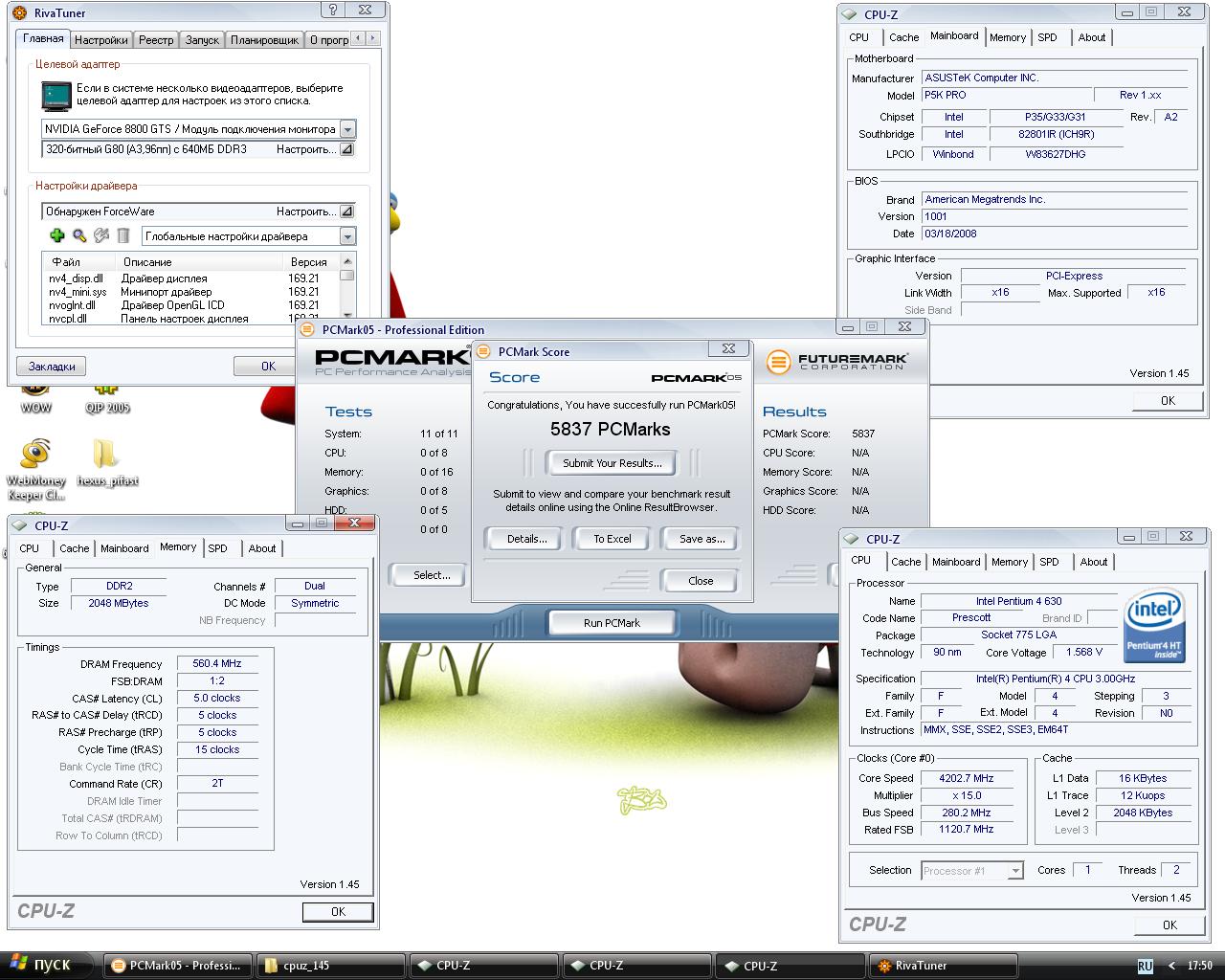This screenshot has height=980, width=1225.
Task: Click the system clock showing 17:50
Action: 1199,966
